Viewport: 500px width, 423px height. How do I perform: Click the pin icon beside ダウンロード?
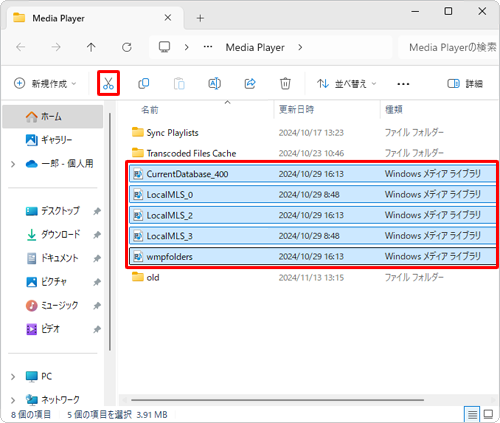pos(97,235)
